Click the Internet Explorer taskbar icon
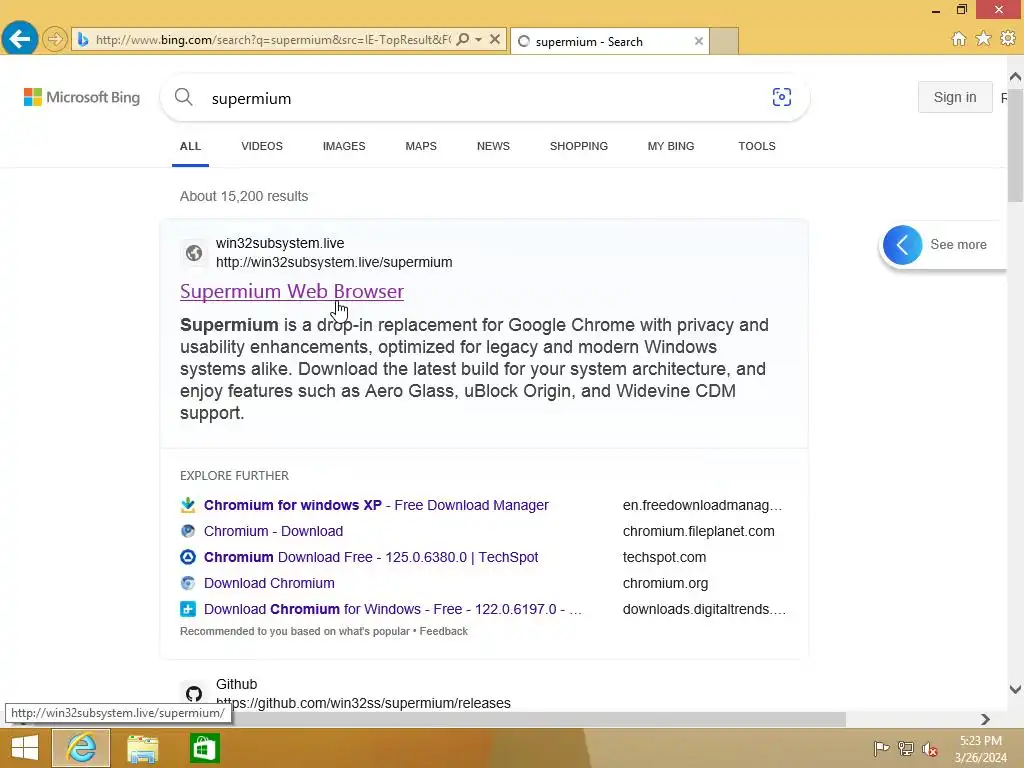 [81, 748]
